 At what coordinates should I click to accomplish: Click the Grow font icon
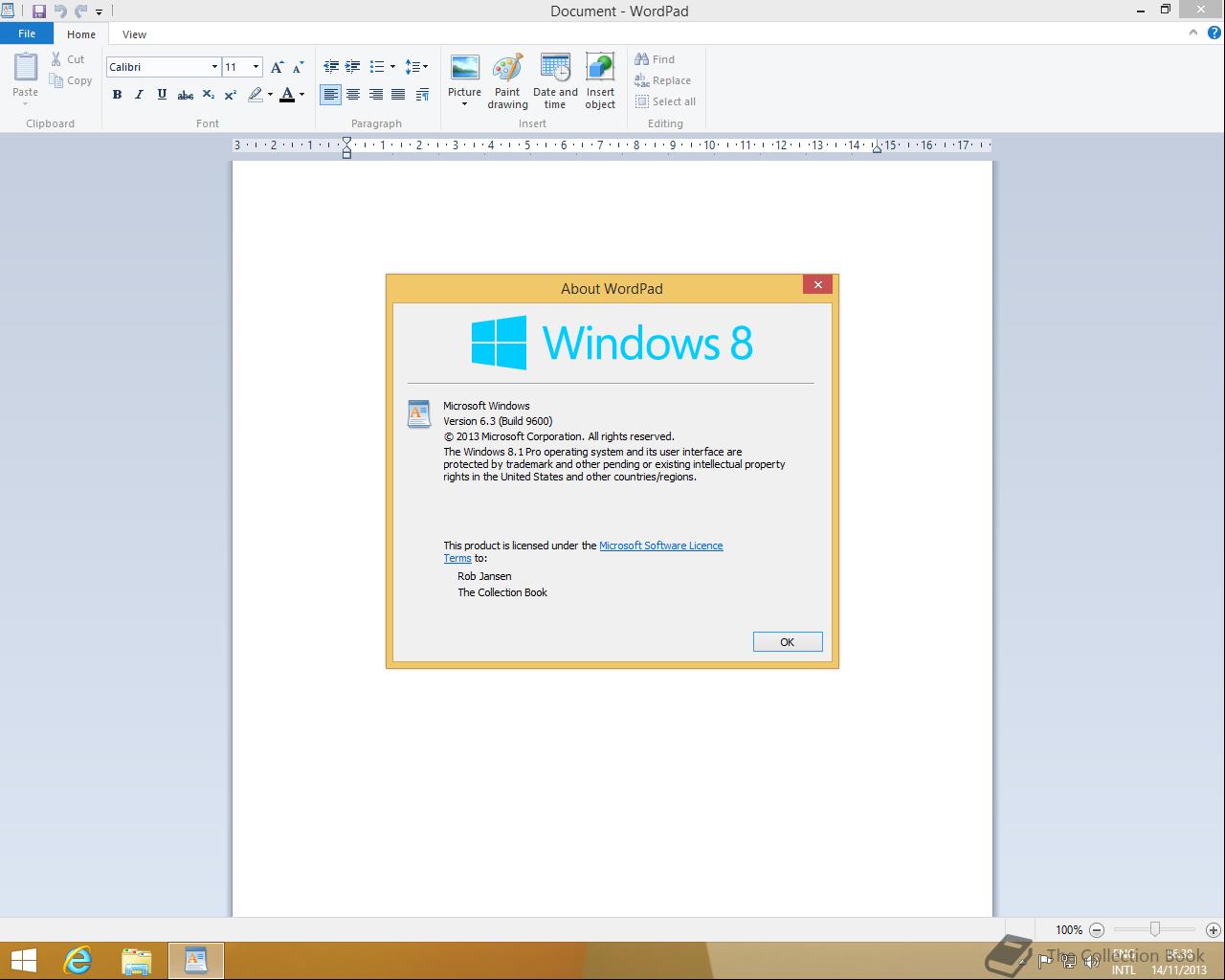click(x=277, y=67)
